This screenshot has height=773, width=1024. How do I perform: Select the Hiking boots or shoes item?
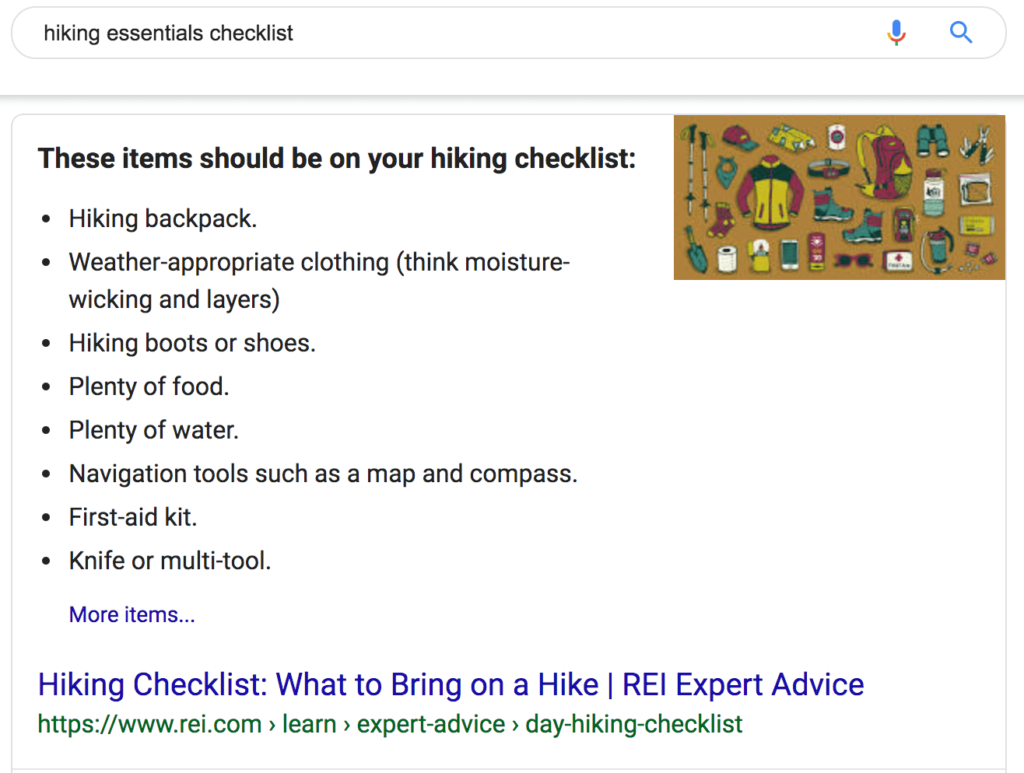[x=192, y=343]
